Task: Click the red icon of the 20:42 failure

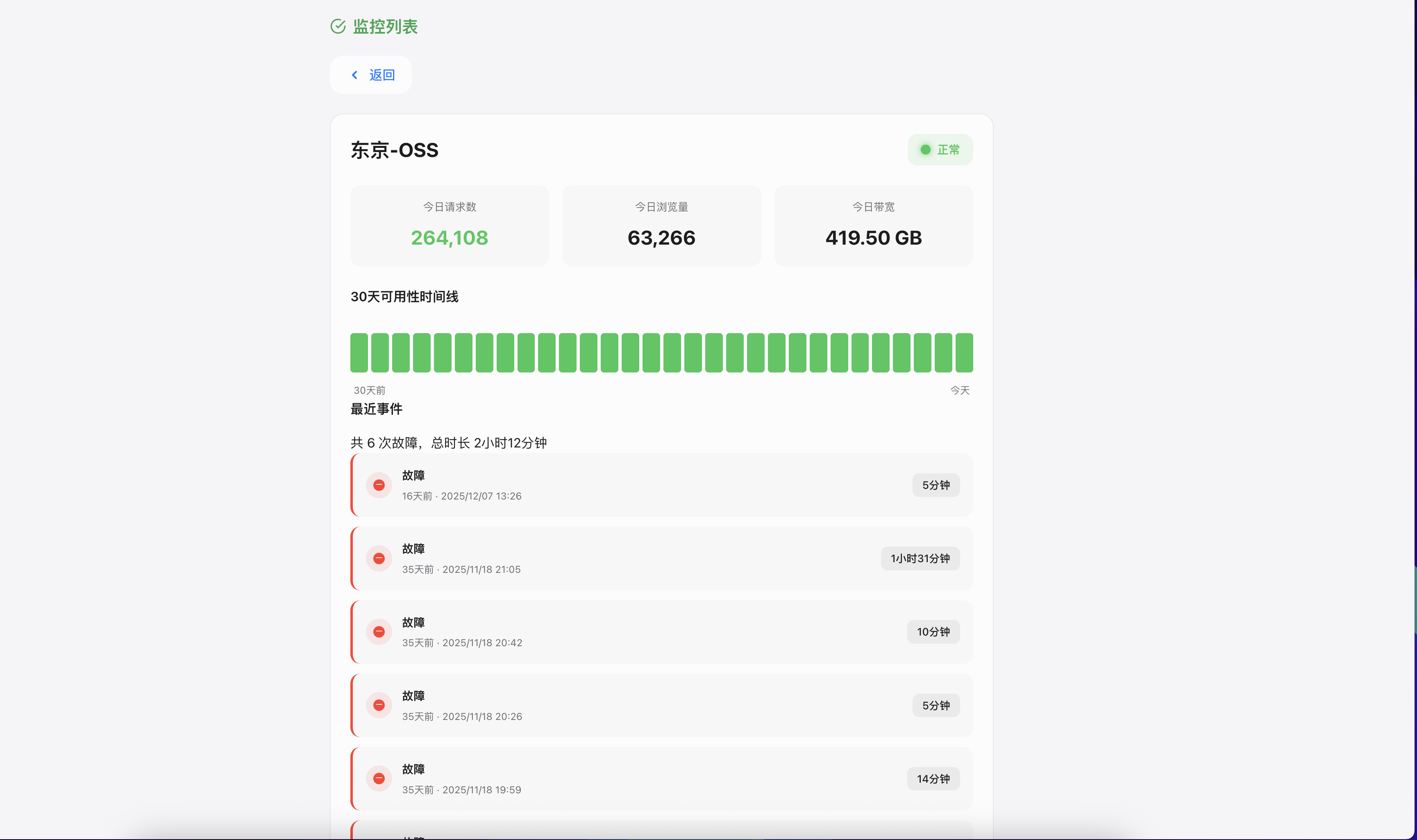Action: click(379, 632)
